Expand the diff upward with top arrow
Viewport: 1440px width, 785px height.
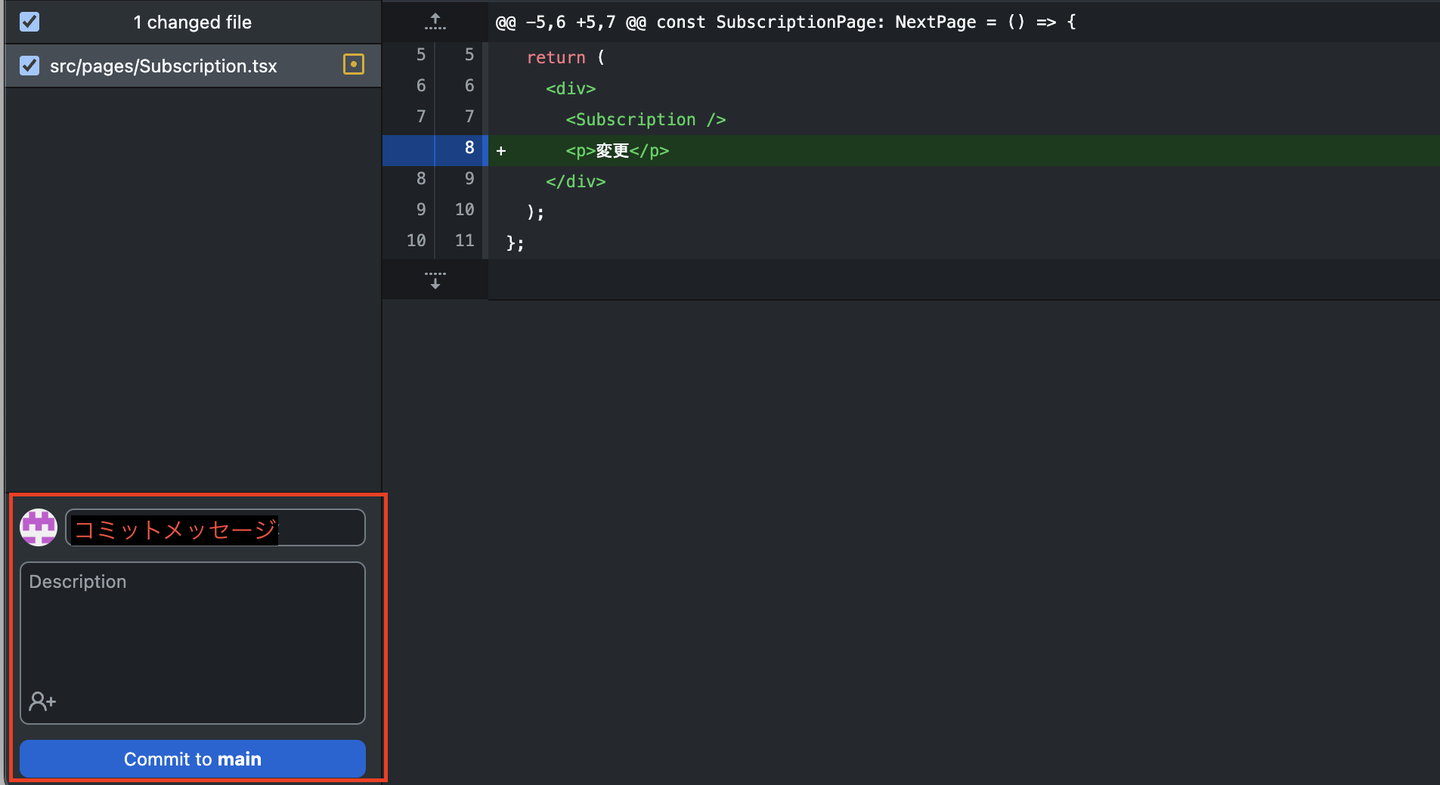click(435, 21)
